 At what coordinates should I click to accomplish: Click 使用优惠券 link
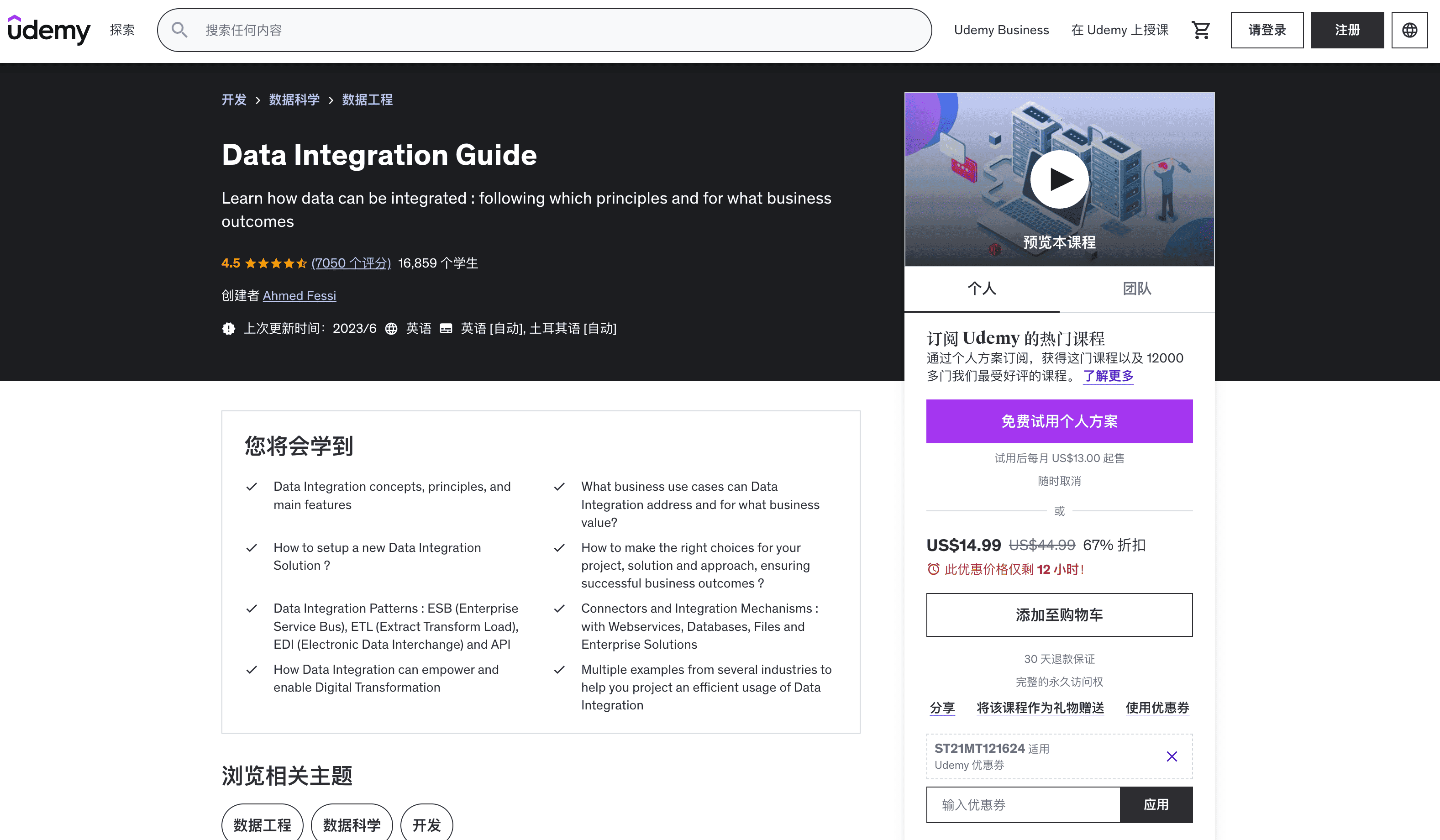[1157, 708]
